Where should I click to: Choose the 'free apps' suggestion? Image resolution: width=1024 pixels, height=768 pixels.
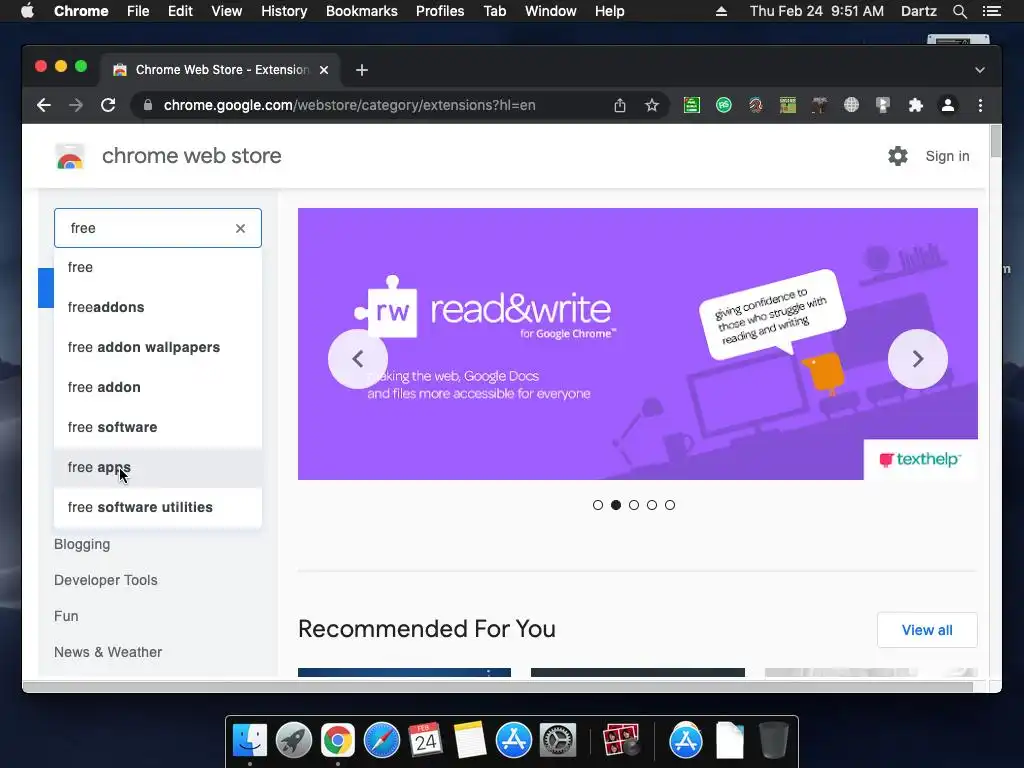[x=158, y=468]
